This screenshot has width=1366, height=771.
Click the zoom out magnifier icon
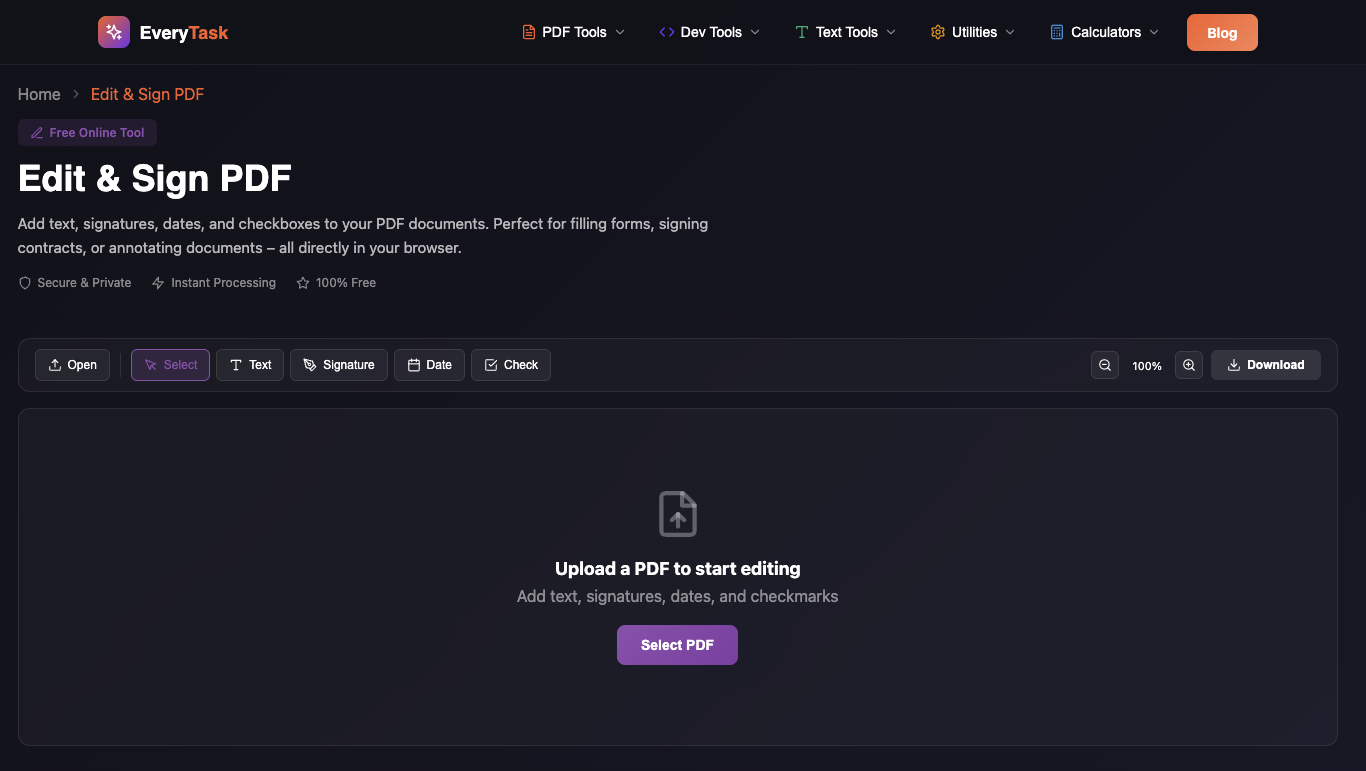point(1105,365)
